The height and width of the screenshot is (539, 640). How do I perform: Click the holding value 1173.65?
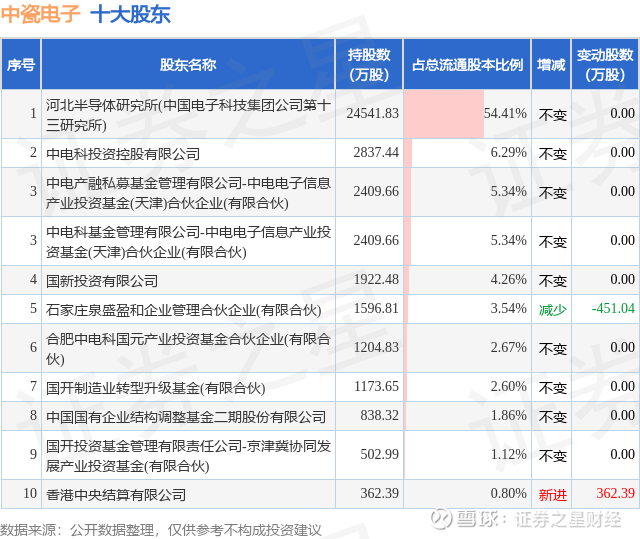(x=376, y=386)
